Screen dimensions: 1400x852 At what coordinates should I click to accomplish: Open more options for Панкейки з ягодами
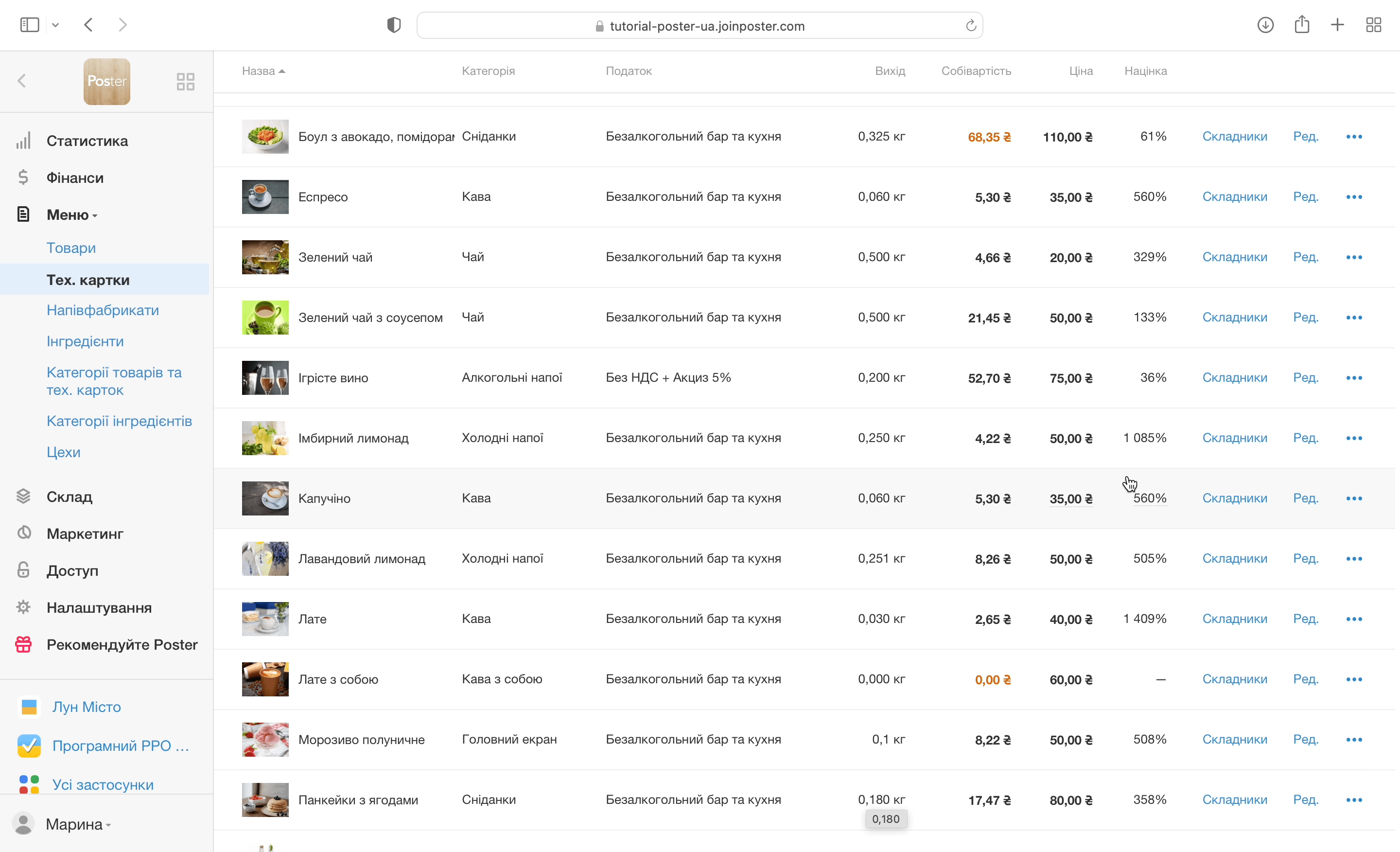point(1354,799)
